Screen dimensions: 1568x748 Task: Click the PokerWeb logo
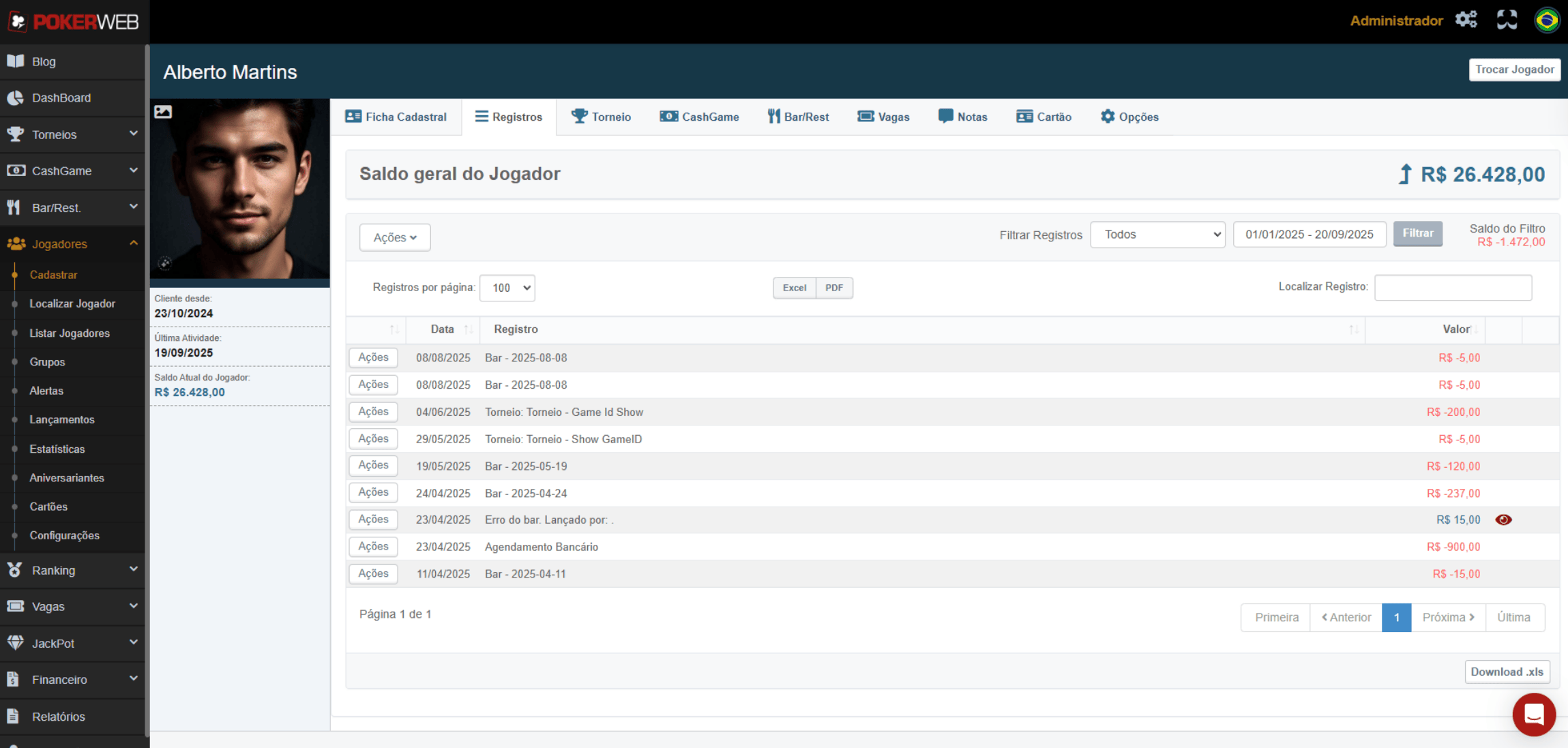[x=74, y=22]
